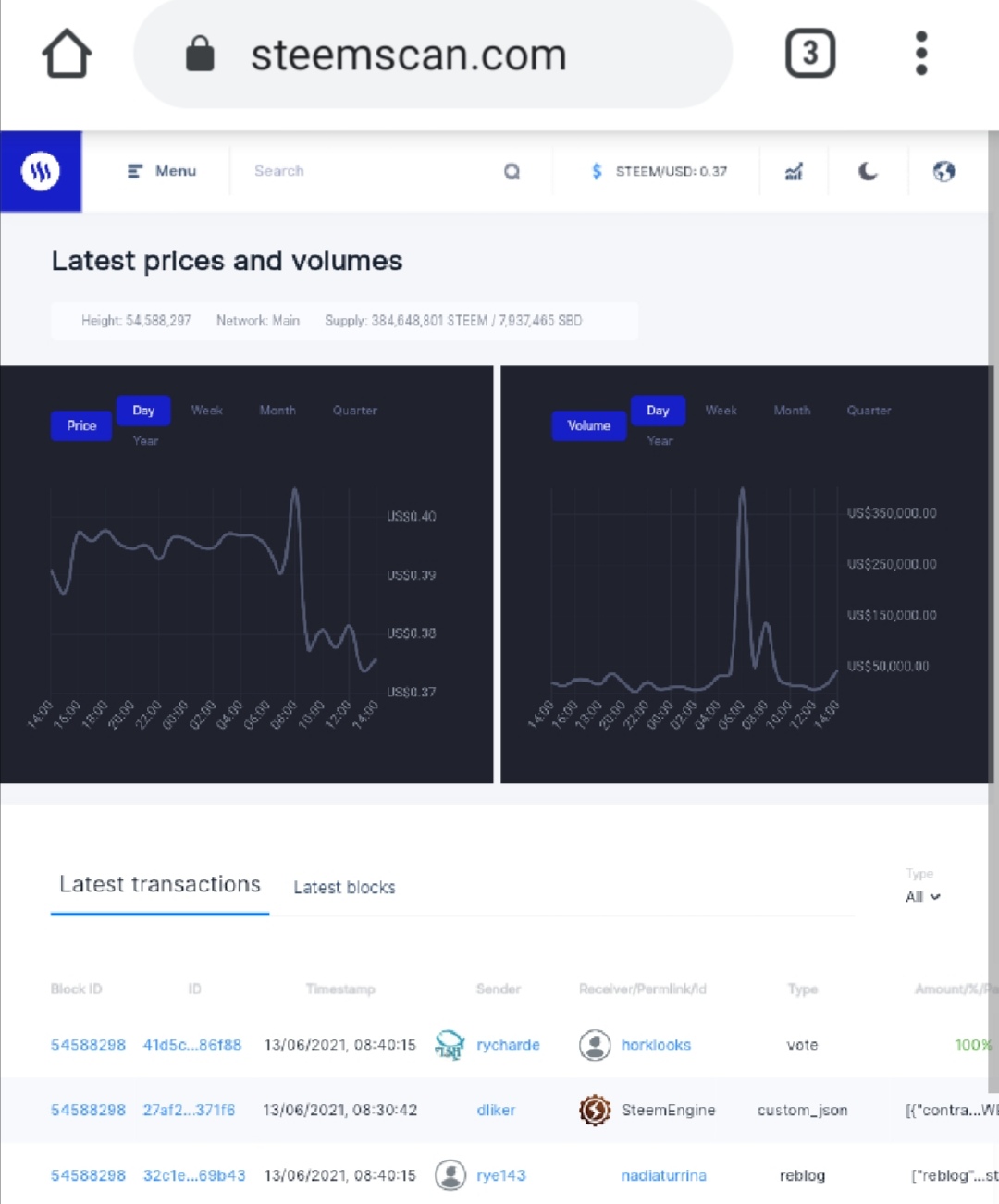
Task: Tap the lock icon beside steemscan.com
Action: (200, 54)
